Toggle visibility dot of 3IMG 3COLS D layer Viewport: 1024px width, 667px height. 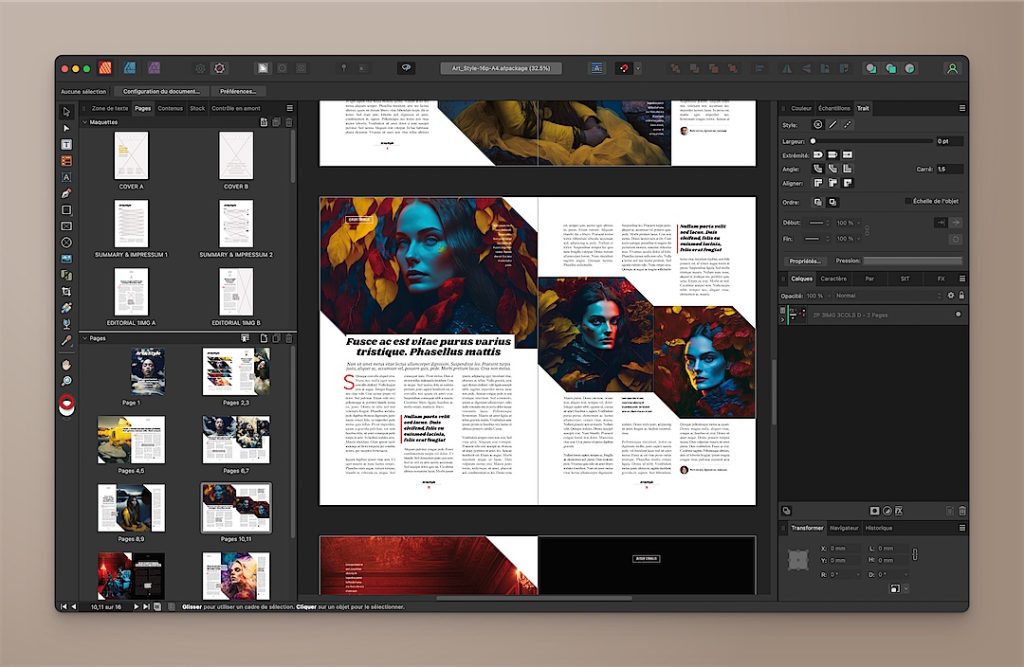[x=957, y=314]
